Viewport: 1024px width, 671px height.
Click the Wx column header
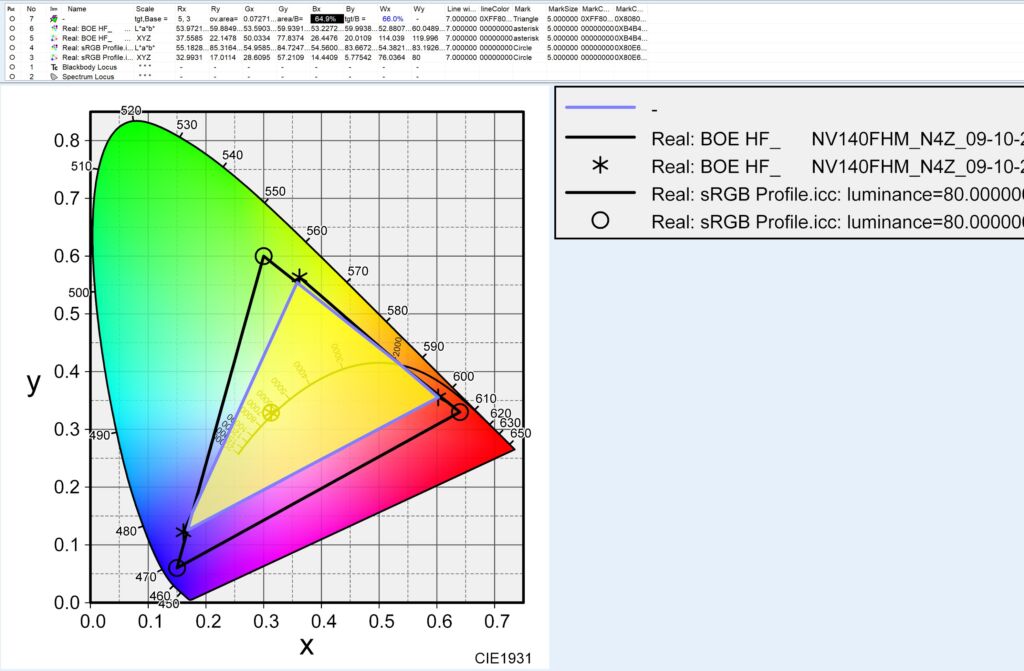click(385, 9)
